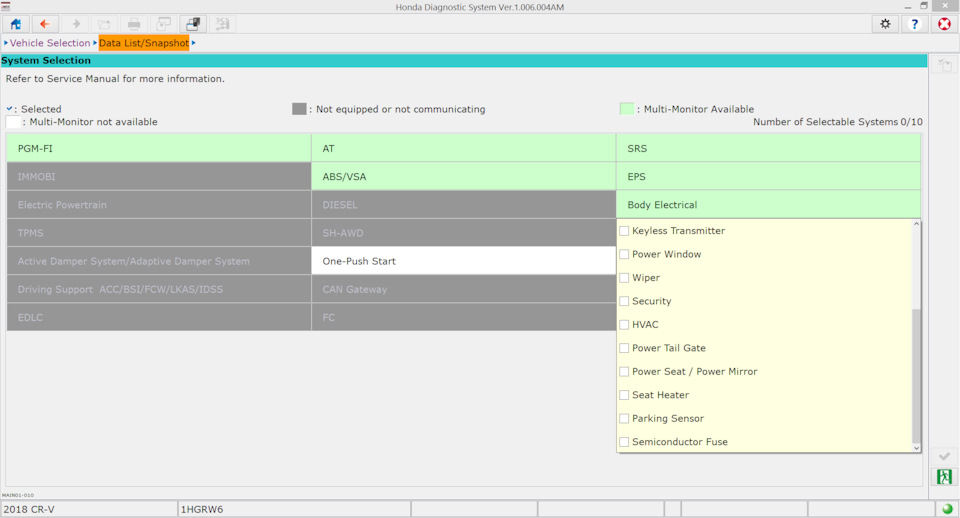
Task: Click white Multi-Monitor not available swatch
Action: coord(13,122)
